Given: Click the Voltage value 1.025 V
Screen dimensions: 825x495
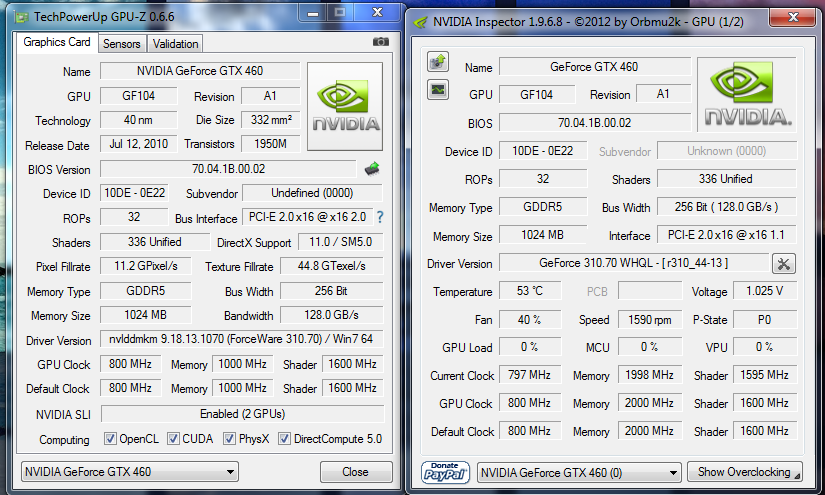Looking at the screenshot, I should 765,291.
